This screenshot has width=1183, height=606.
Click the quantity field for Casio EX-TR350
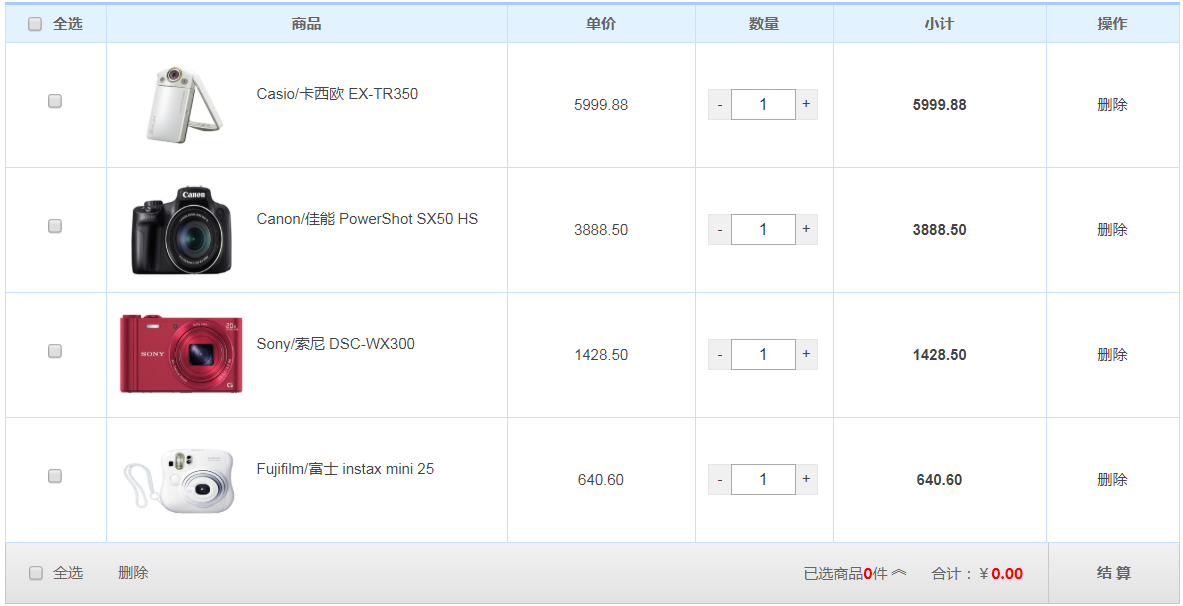pos(763,104)
